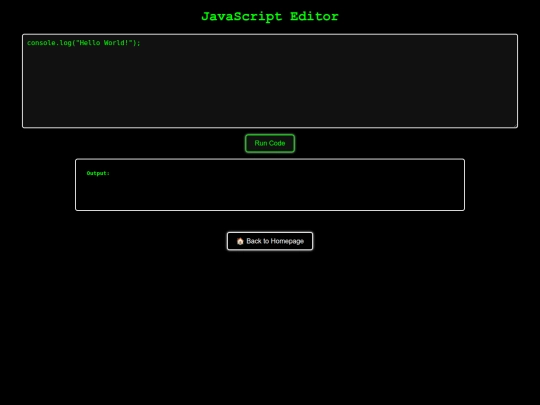The width and height of the screenshot is (540, 405).
Task: Click the house icon on homepage button
Action: 240,241
